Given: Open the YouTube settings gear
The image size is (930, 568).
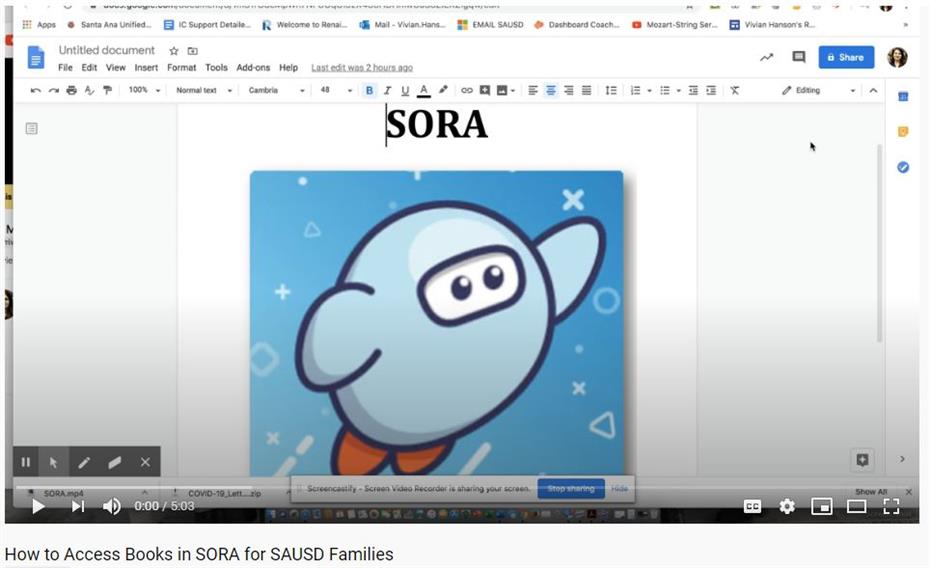Looking at the screenshot, I should click(787, 506).
